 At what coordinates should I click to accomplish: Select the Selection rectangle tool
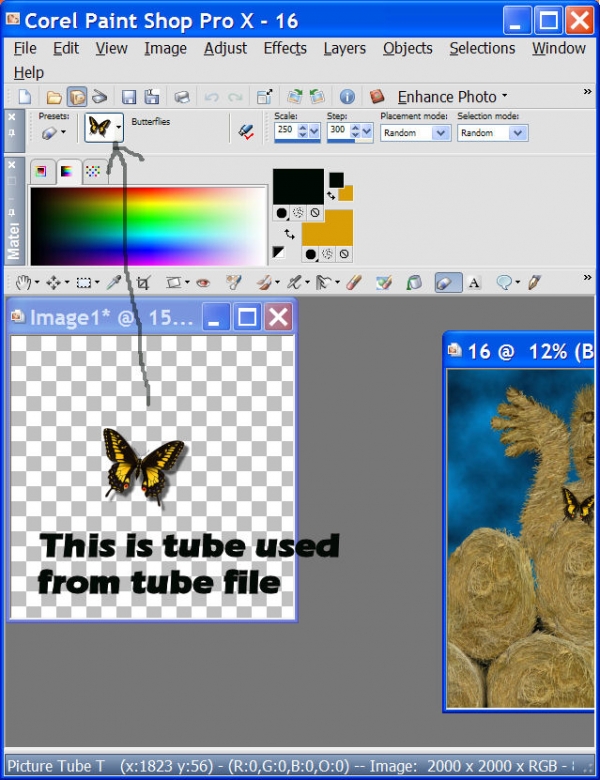coord(83,283)
